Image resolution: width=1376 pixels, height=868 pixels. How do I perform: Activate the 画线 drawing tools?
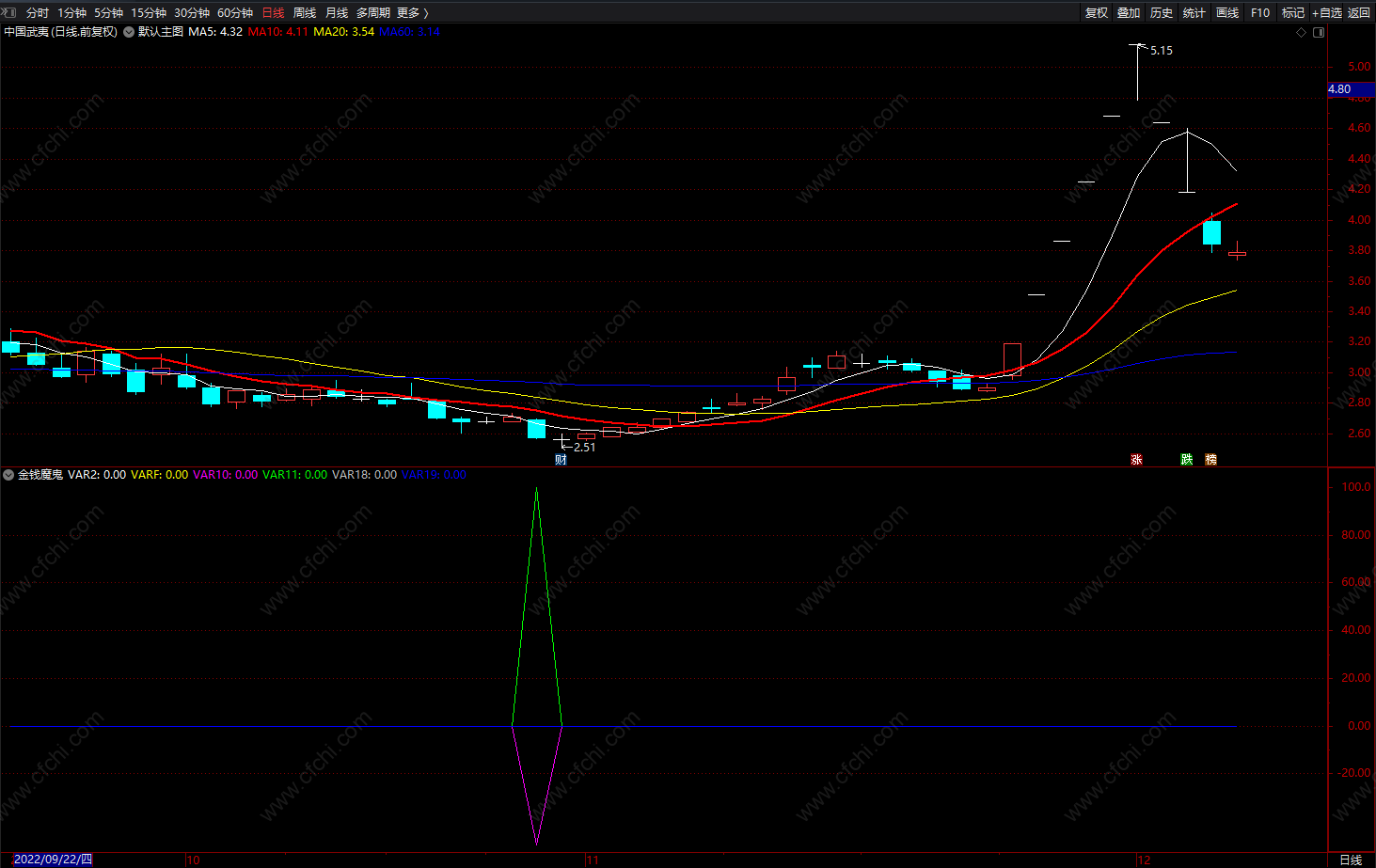[1227, 13]
